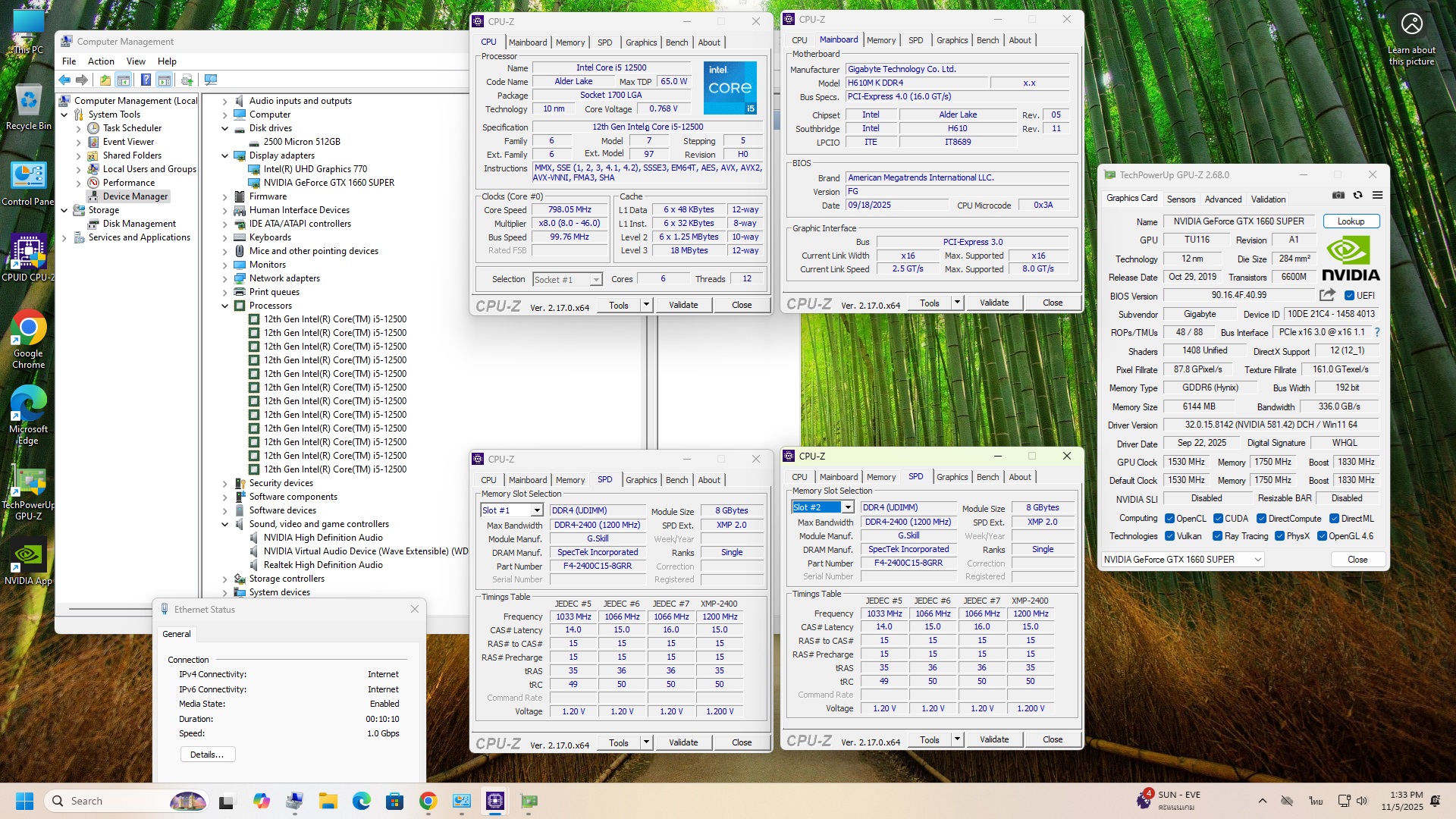Collapse the Processors tree node
Screen dimensions: 1456x819
(x=225, y=306)
